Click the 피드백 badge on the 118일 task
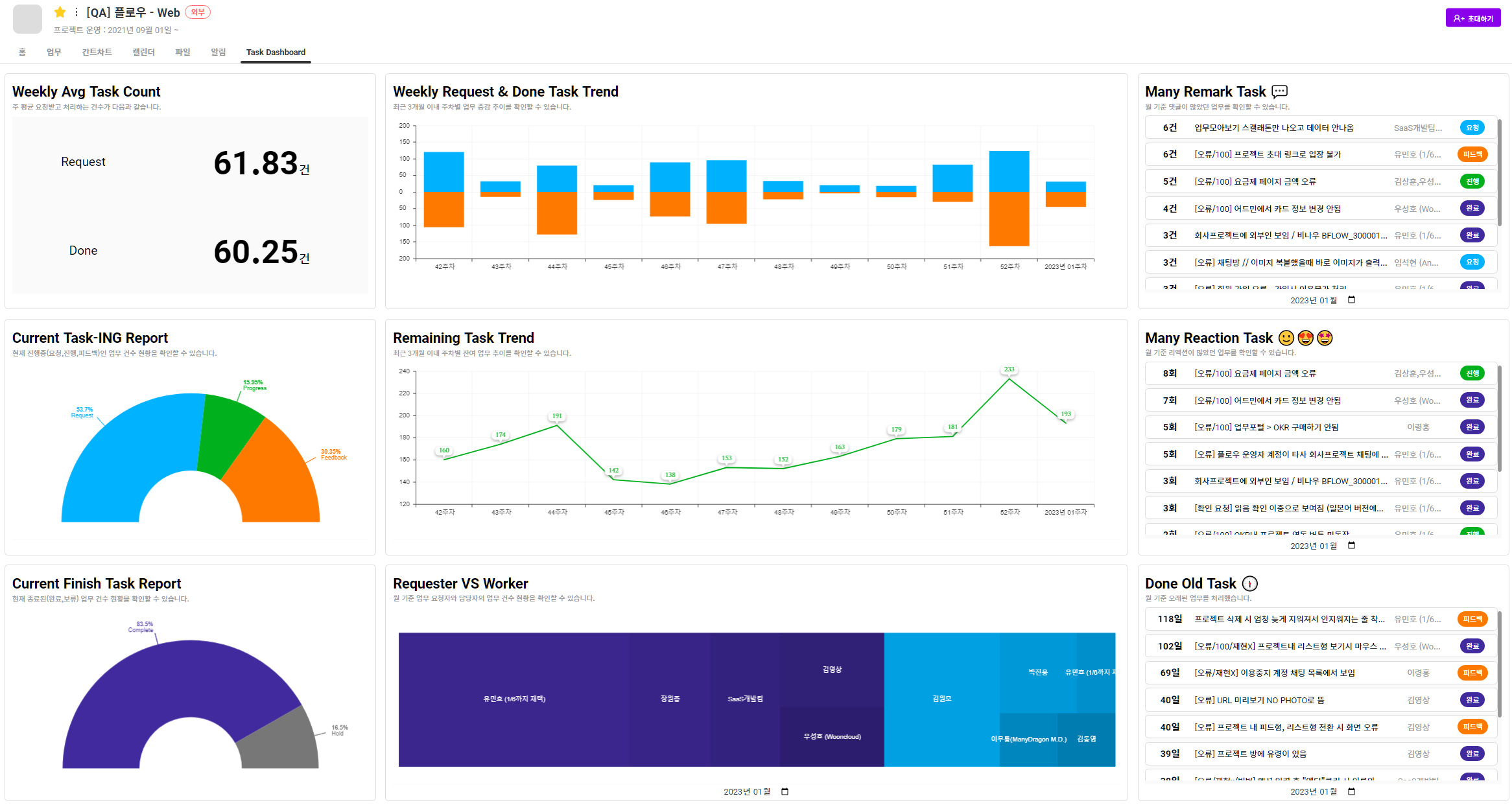 pos(1472,619)
